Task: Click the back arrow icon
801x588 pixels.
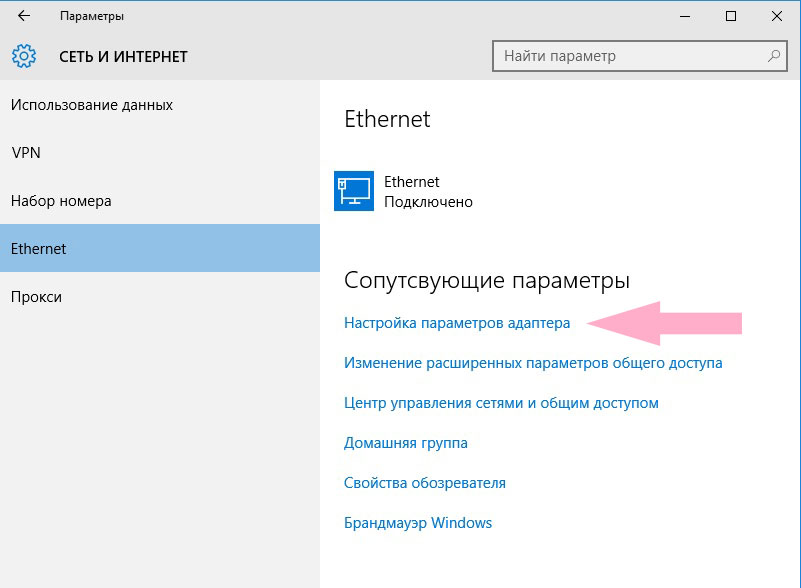Action: [x=23, y=16]
